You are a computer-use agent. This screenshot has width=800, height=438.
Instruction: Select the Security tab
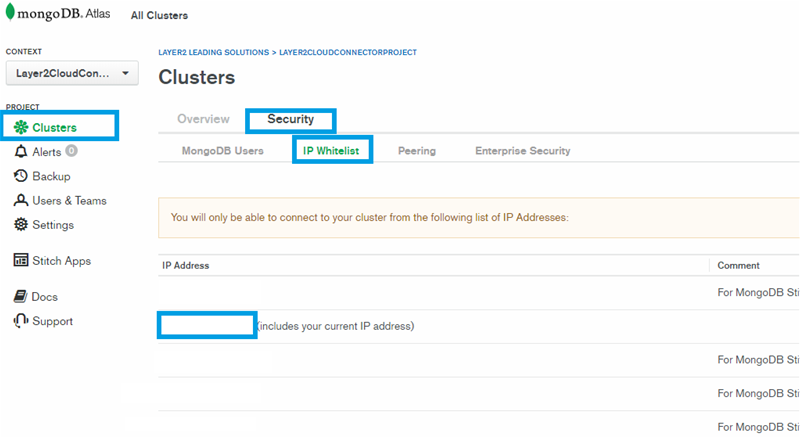coord(290,119)
